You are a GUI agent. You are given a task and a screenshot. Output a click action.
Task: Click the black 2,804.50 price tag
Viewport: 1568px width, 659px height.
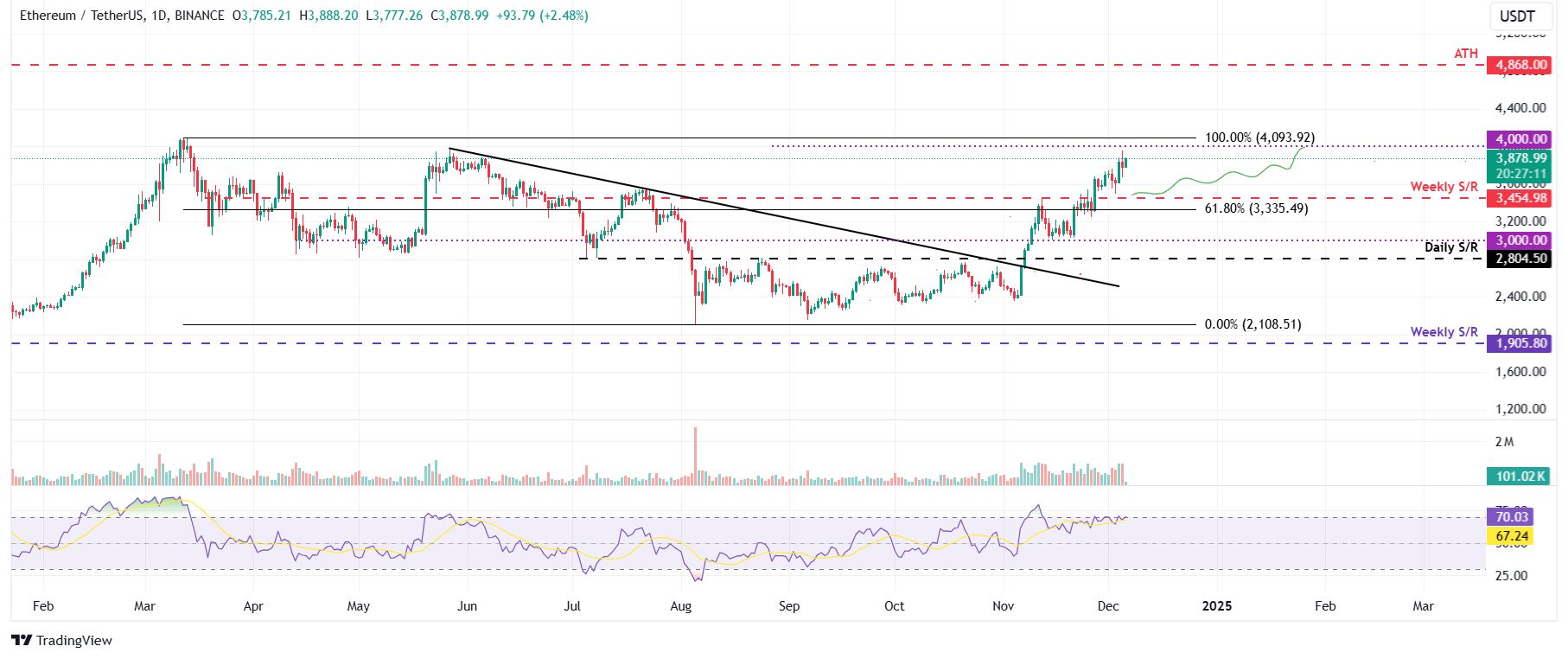1519,259
